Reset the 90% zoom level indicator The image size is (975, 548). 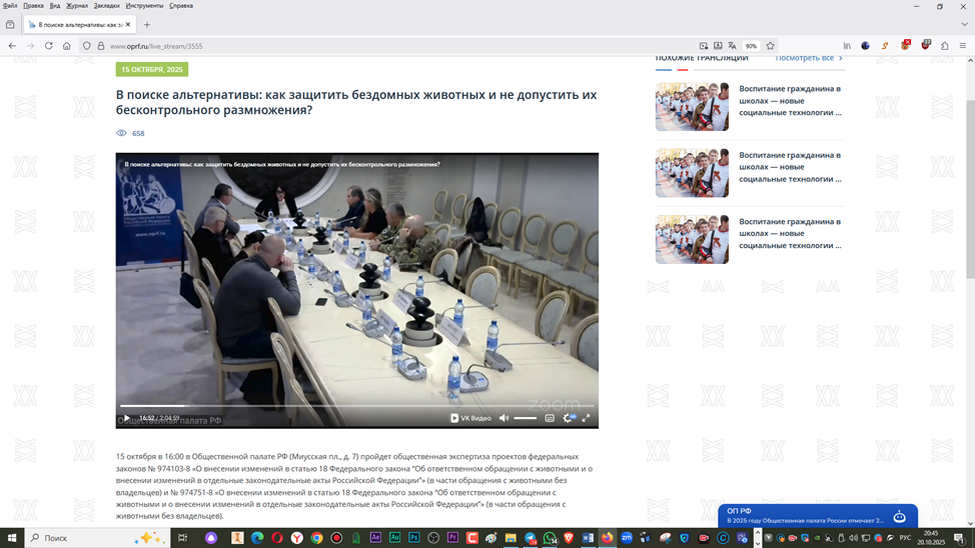coord(751,46)
